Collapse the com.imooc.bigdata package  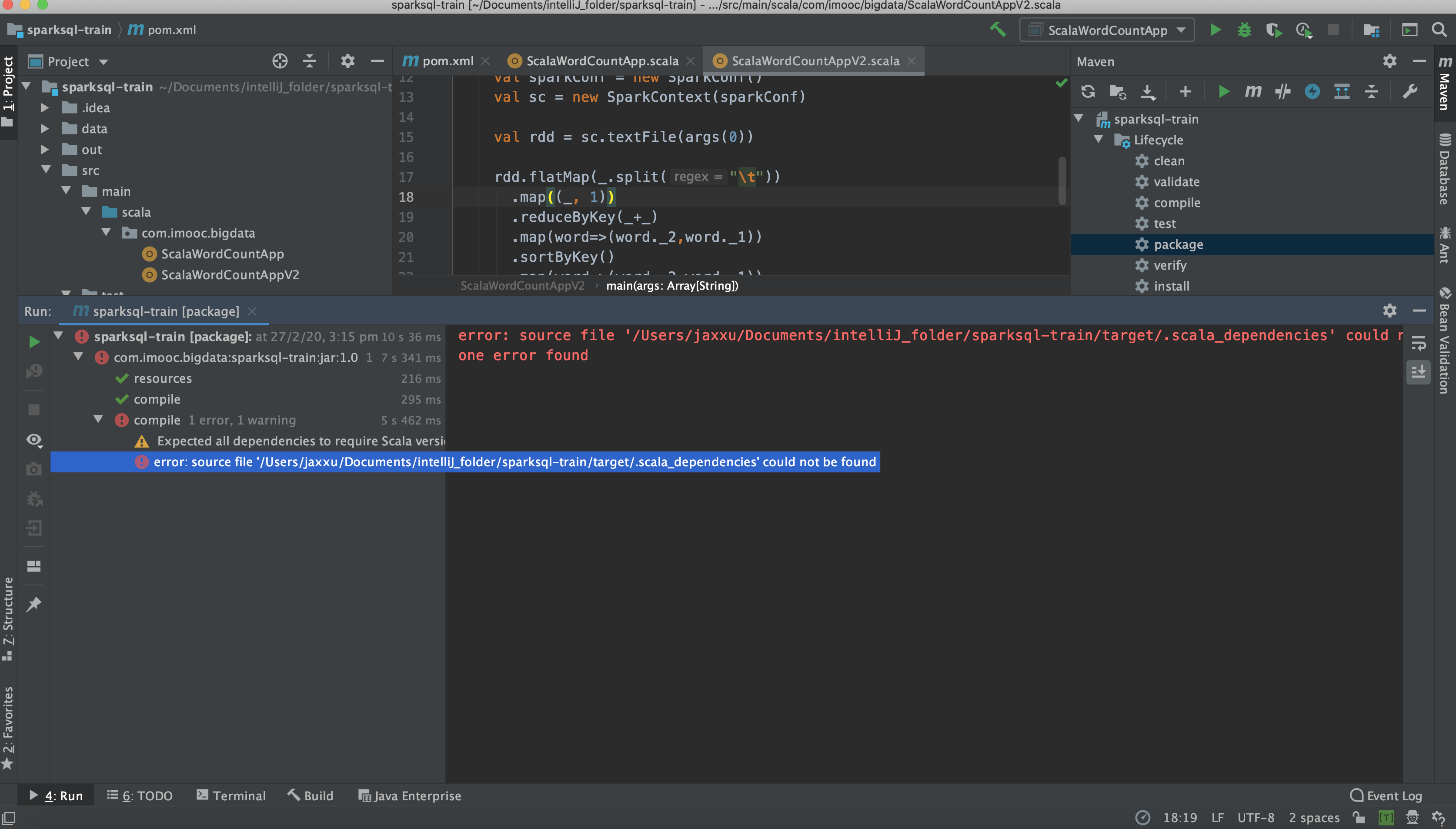click(x=106, y=232)
